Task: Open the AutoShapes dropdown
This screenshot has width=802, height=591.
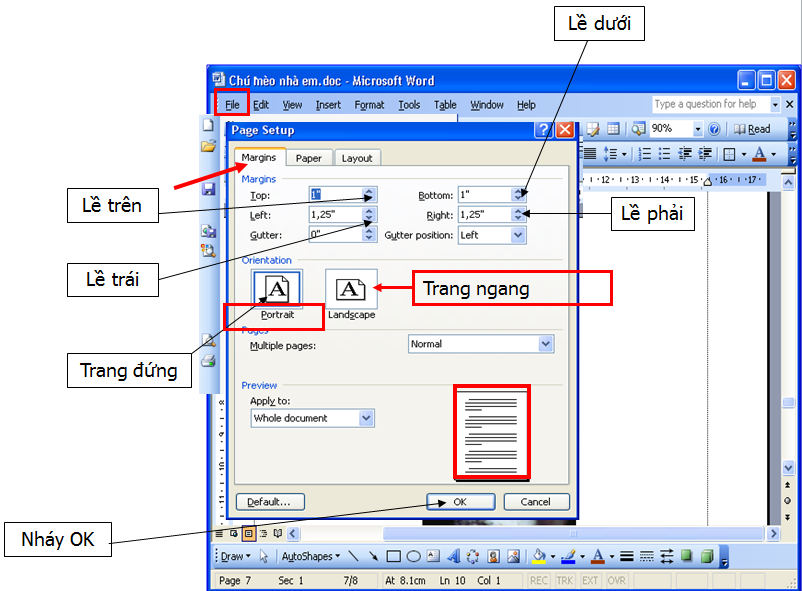Action: pos(311,556)
